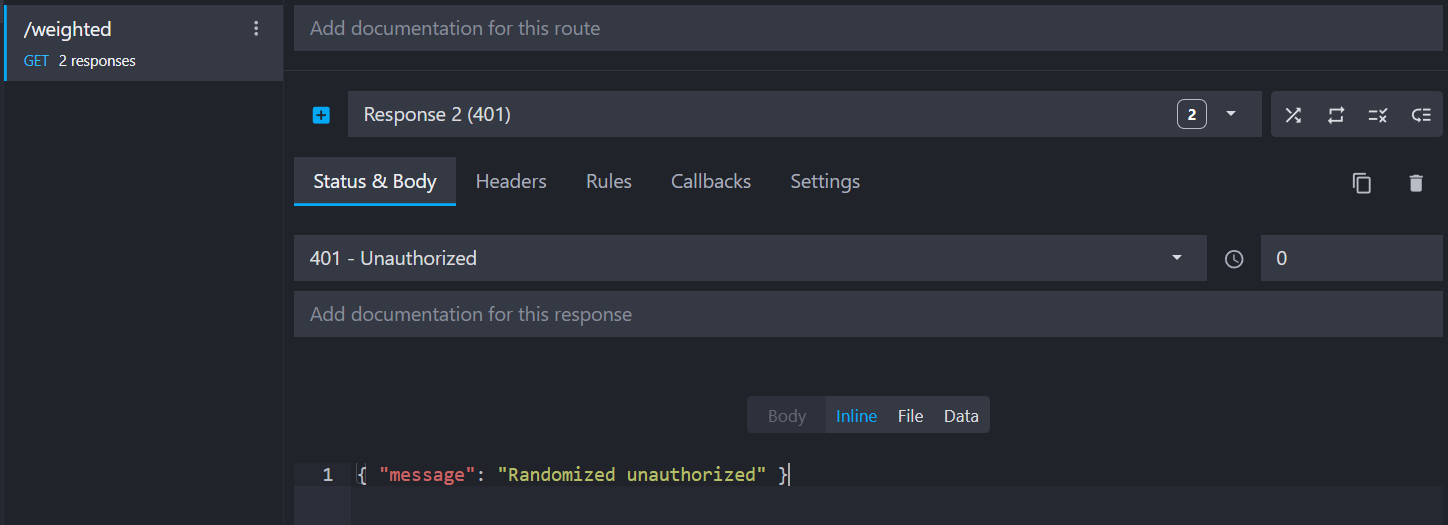Open the Callbacks tab
Viewport: 1448px width, 525px height.
[x=711, y=181]
